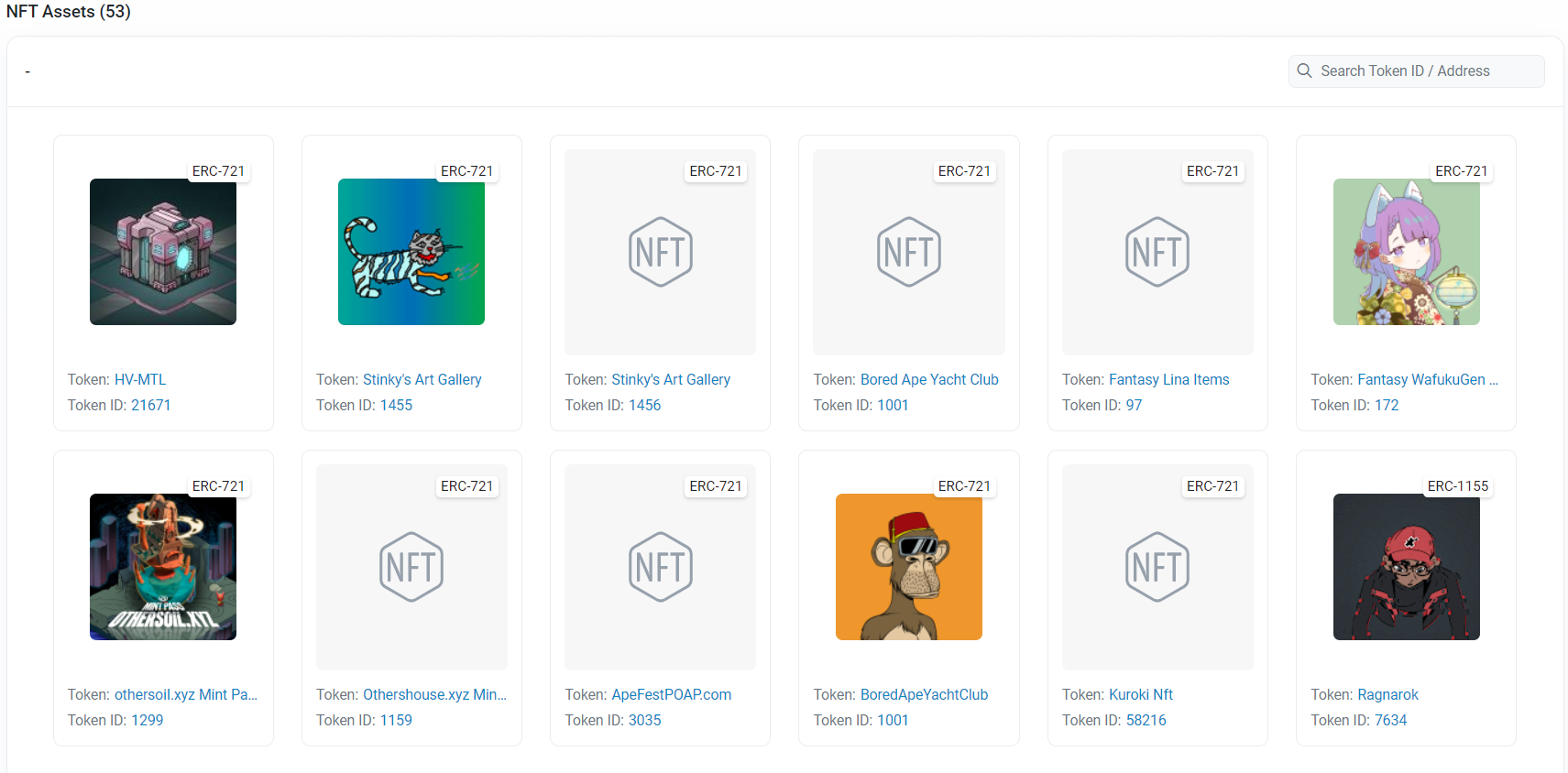
Task: Open NFT placeholder for ApeFestPOAP.com
Action: (x=660, y=567)
